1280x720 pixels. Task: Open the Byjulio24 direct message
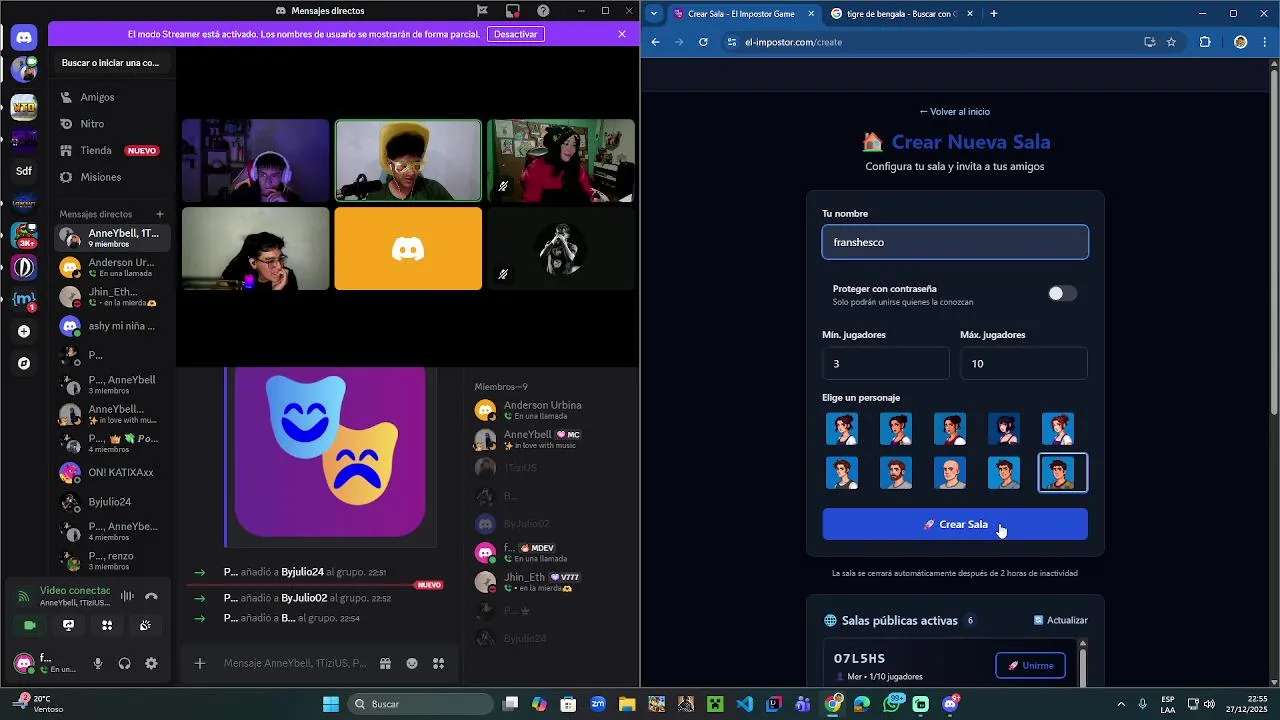(111, 502)
